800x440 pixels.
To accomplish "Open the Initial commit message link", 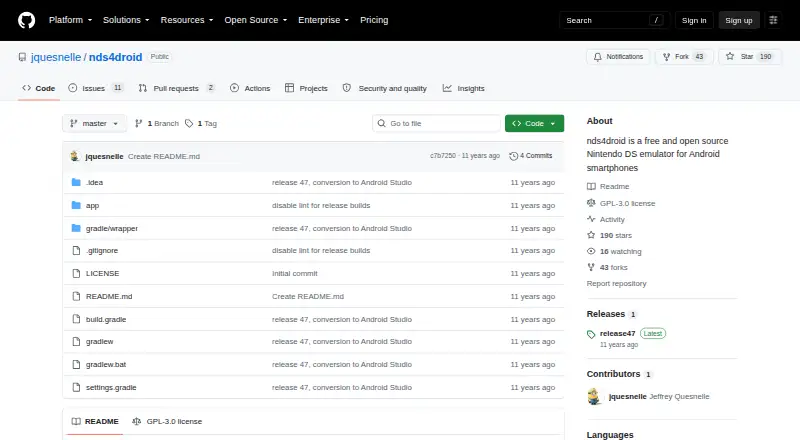I will click(294, 274).
